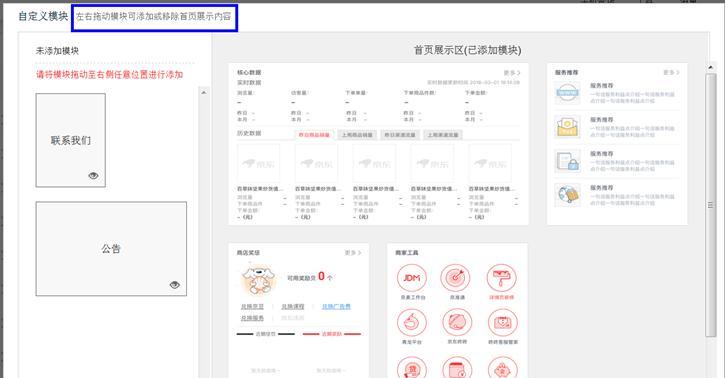725x378 pixels.
Task: Open the 青龙平台 tool icon
Action: (412, 322)
